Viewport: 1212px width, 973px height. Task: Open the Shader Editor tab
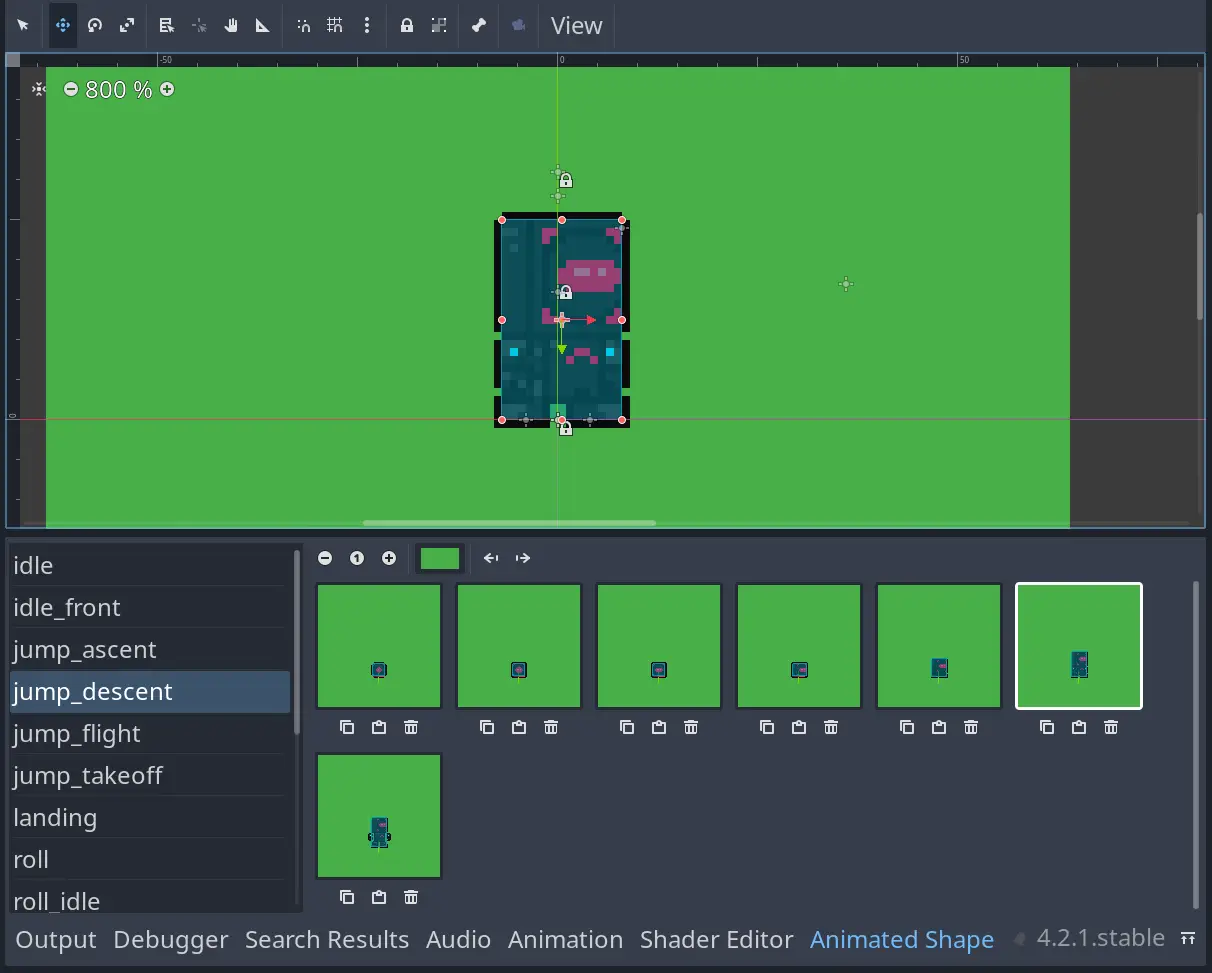click(717, 940)
